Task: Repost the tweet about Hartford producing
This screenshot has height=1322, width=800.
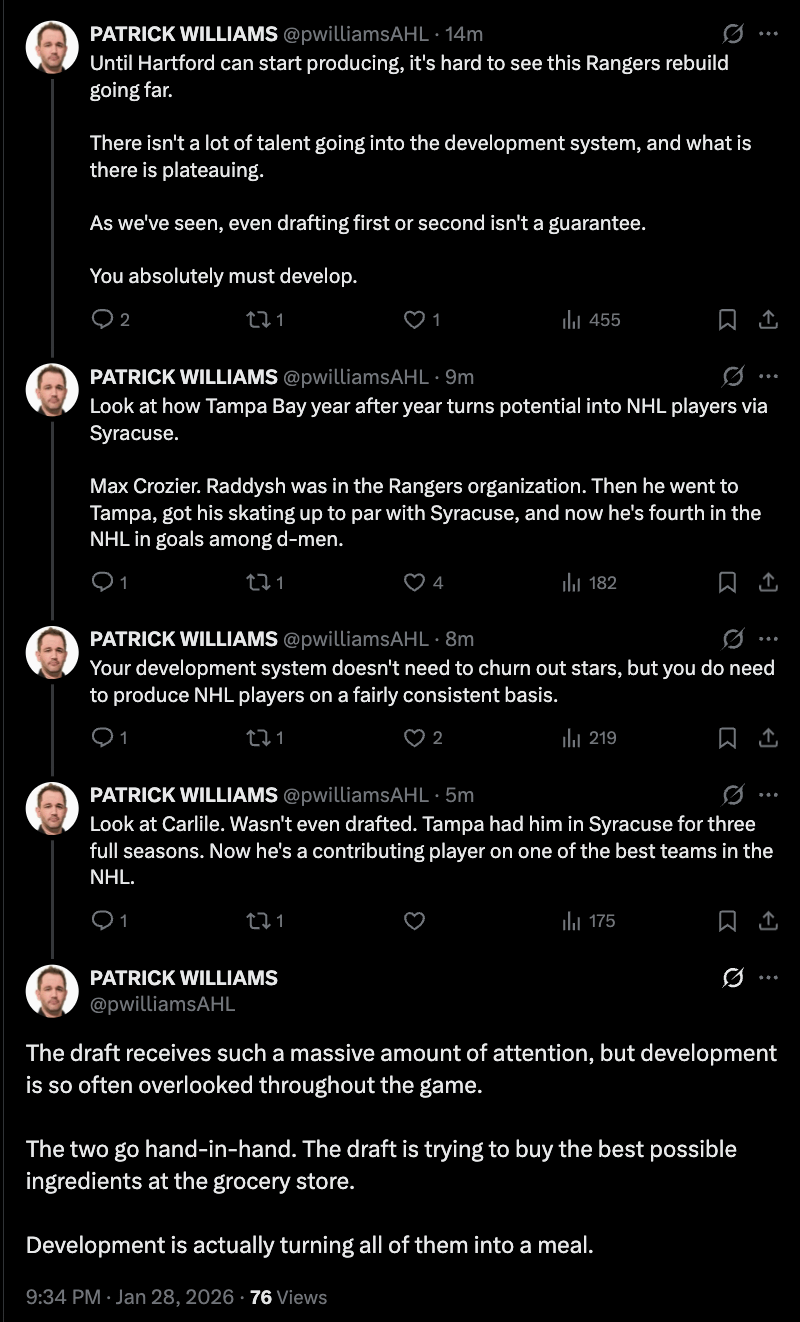Action: [258, 320]
